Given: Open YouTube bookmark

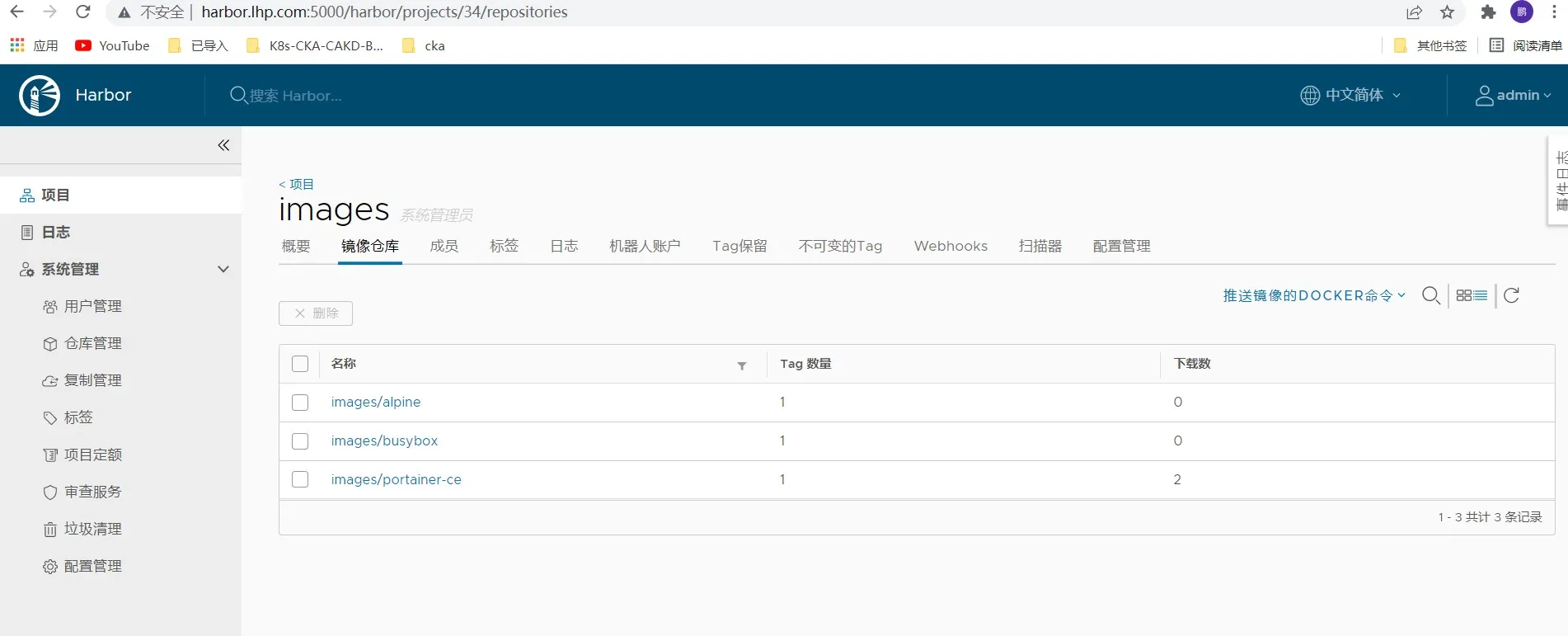Looking at the screenshot, I should pyautogui.click(x=112, y=45).
